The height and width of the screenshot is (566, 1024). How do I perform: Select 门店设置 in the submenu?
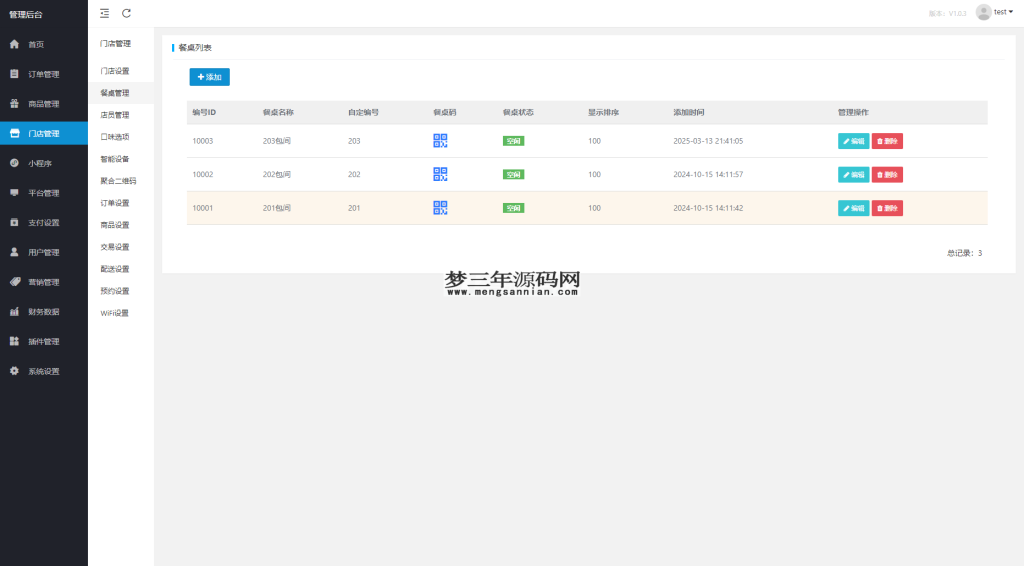[x=115, y=71]
